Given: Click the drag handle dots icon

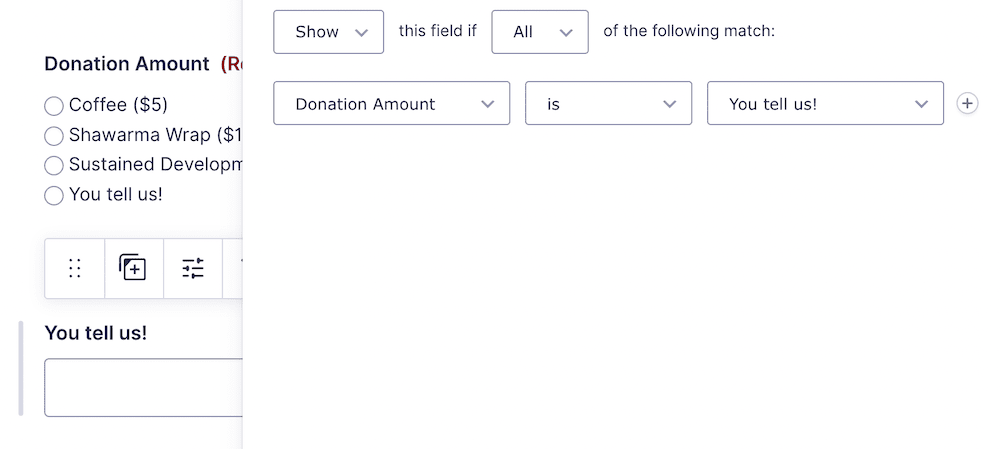Looking at the screenshot, I should 74,268.
